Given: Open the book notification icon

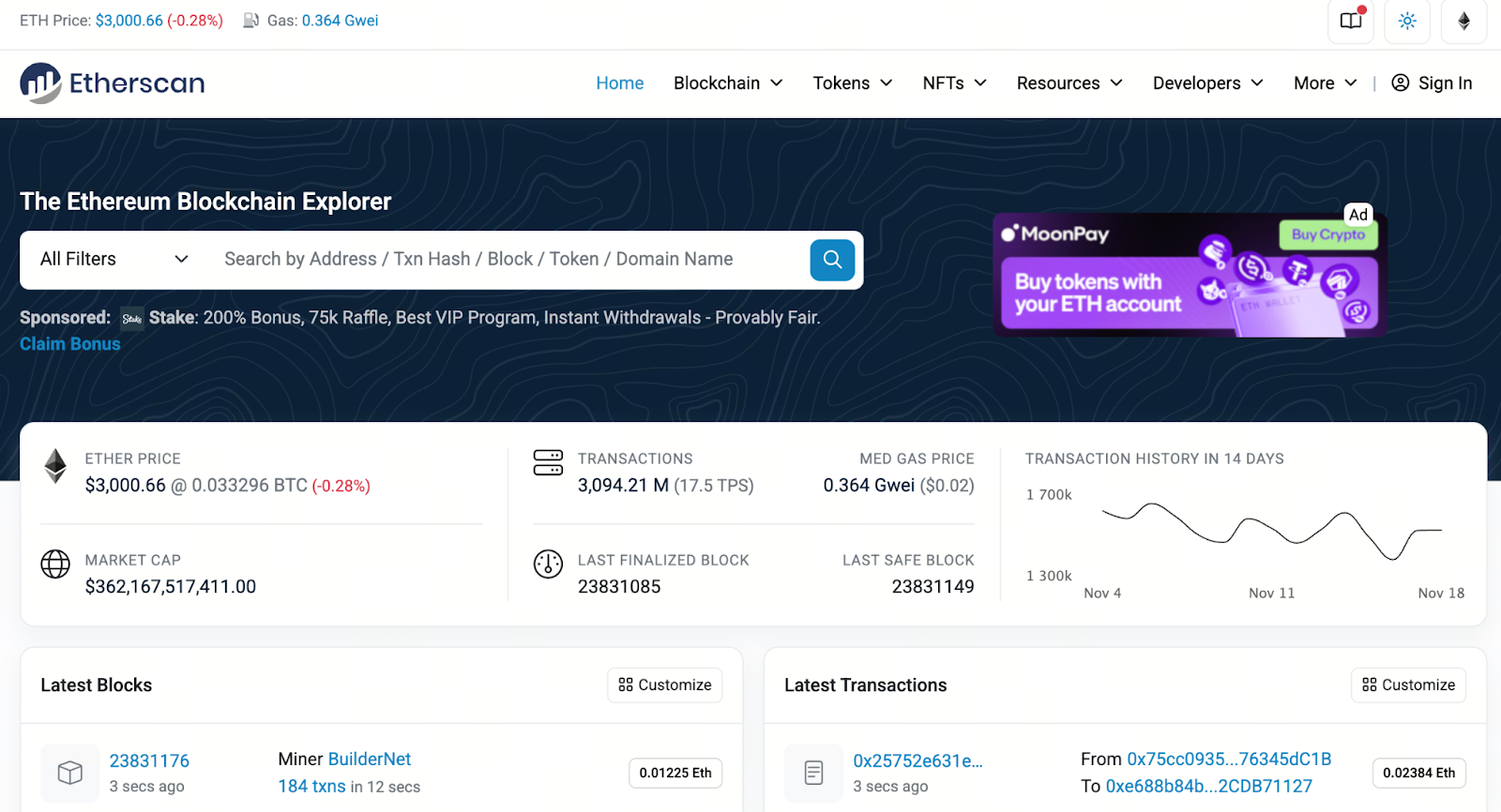Looking at the screenshot, I should click(x=1351, y=22).
